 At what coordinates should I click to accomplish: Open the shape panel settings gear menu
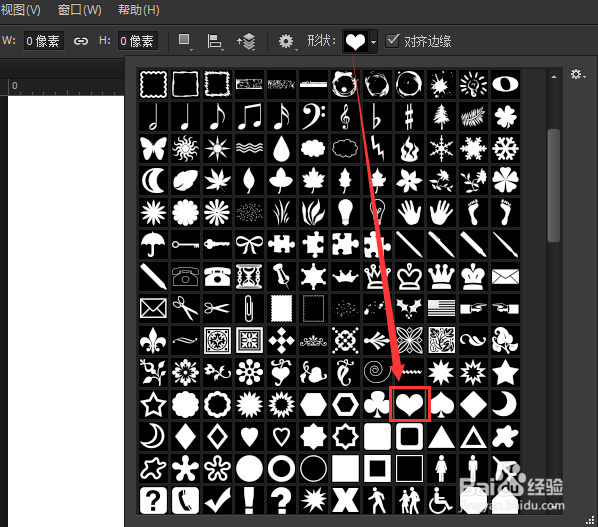(x=578, y=74)
